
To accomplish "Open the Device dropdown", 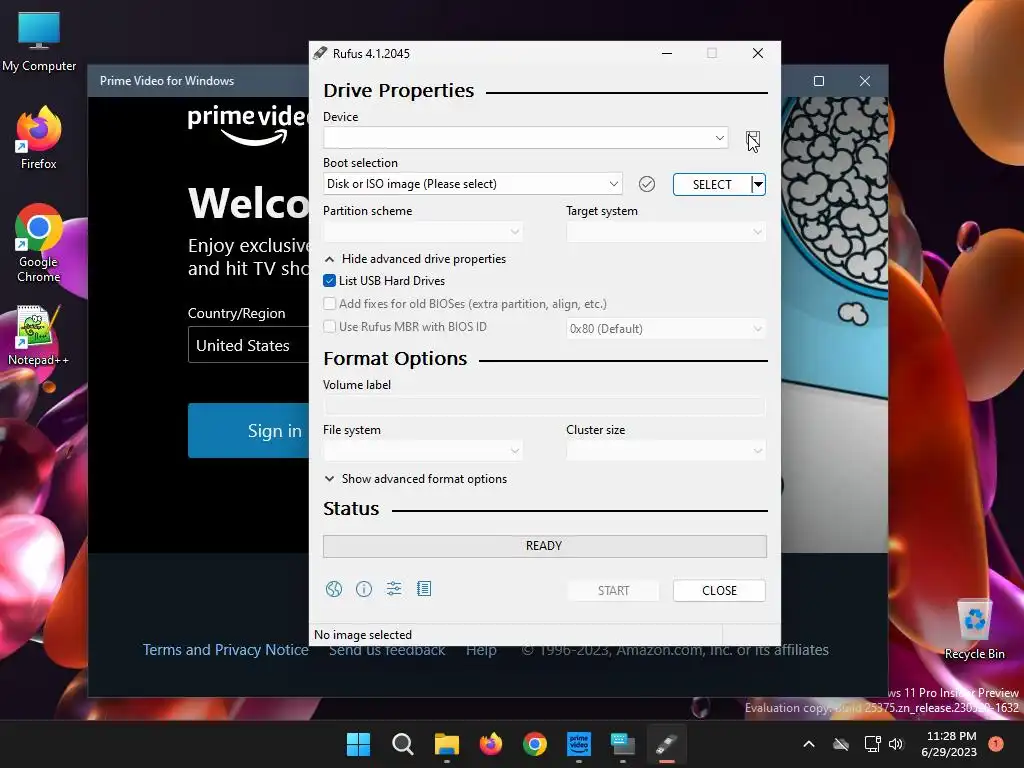I will (x=526, y=138).
